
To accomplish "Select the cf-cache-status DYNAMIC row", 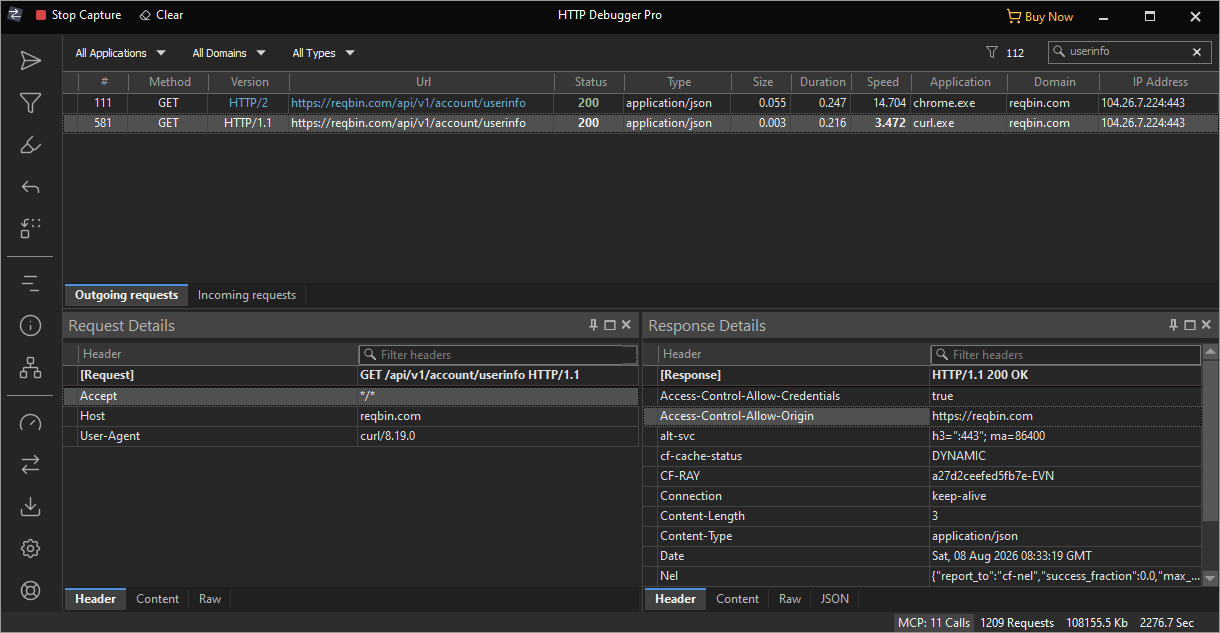I will (x=923, y=456).
